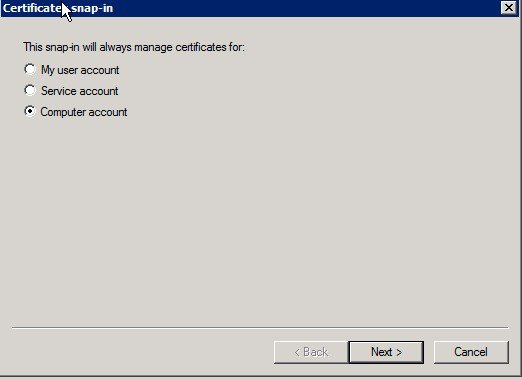Click the right-arrow symbol on Next
This screenshot has height=379, width=522.
399,353
